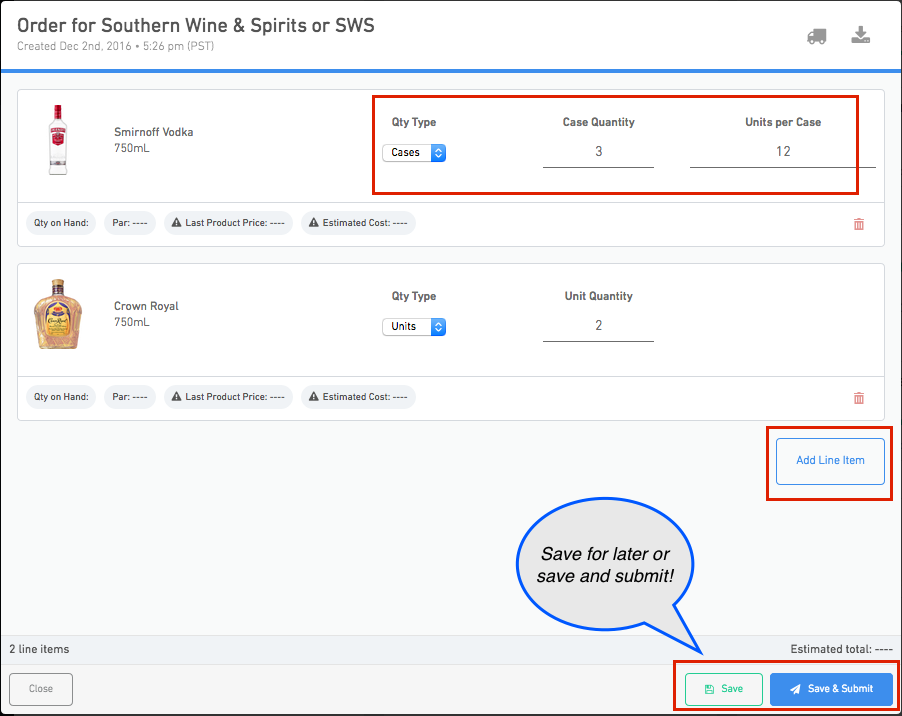Click the Unit Quantity field showing 2

coord(598,326)
